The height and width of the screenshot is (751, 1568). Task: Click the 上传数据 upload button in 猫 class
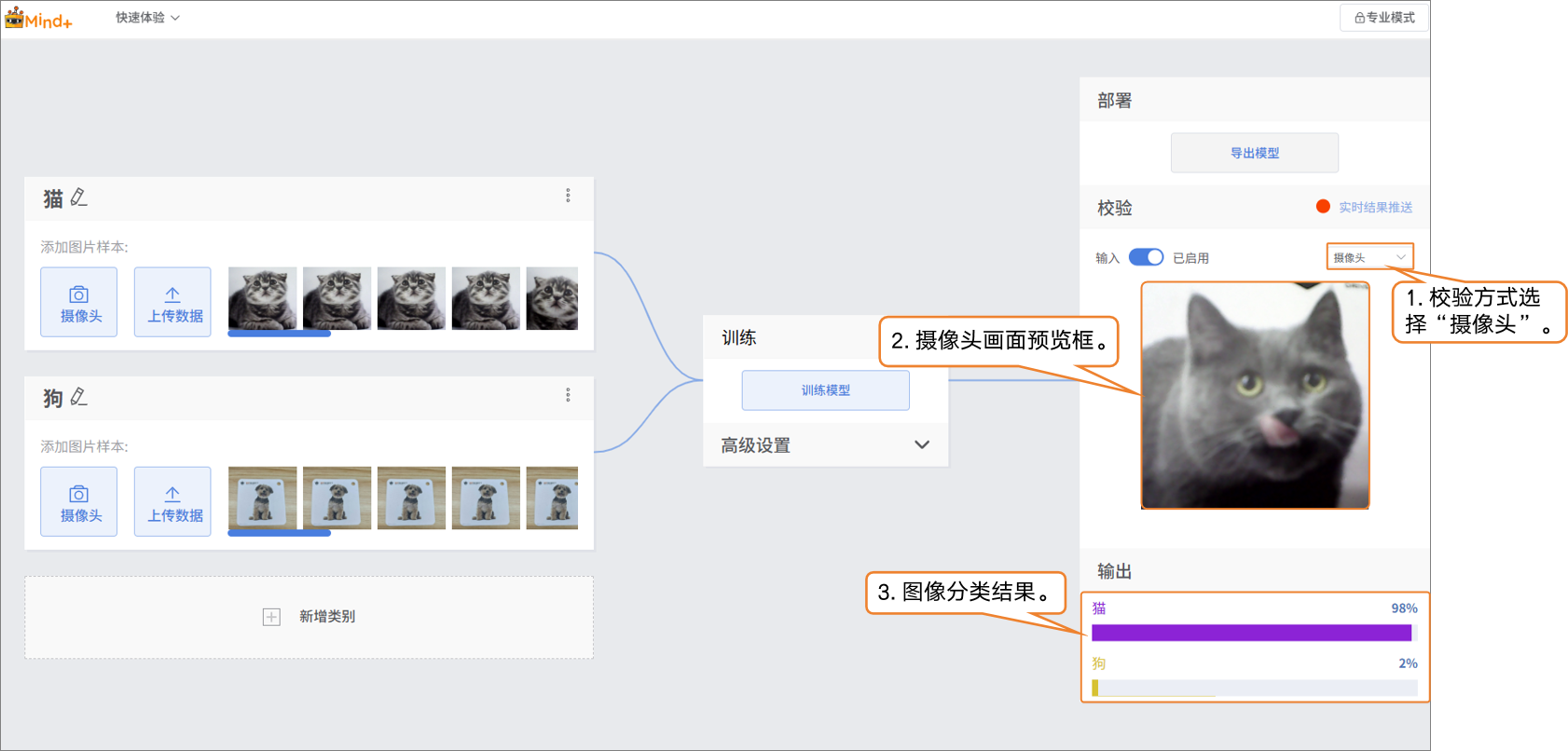tap(172, 302)
